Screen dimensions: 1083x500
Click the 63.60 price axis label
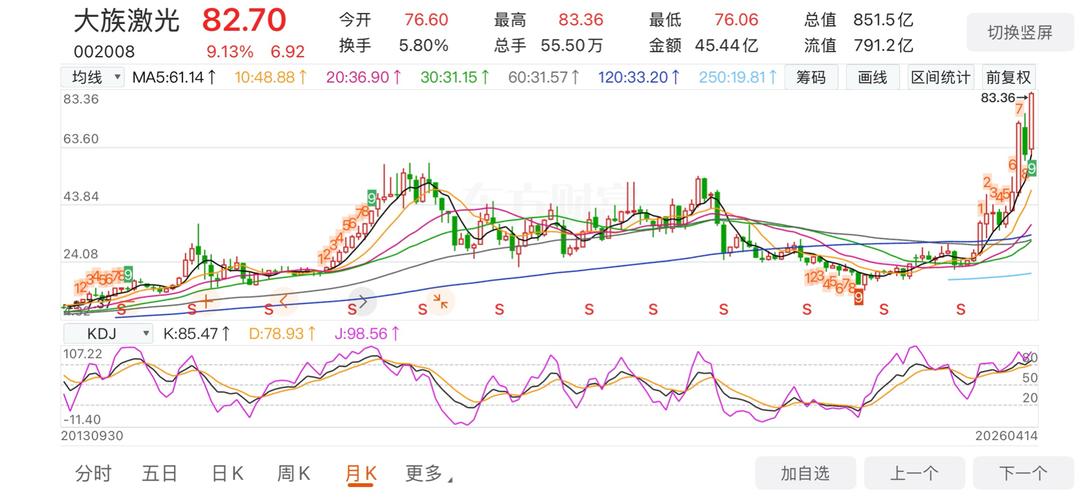[x=81, y=139]
